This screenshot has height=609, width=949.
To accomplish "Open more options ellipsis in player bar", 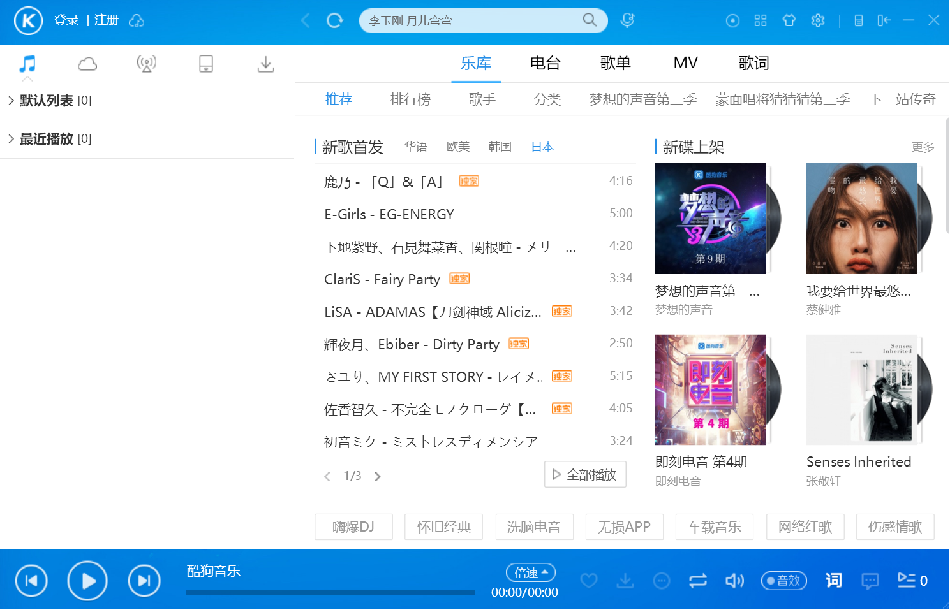I will (662, 581).
